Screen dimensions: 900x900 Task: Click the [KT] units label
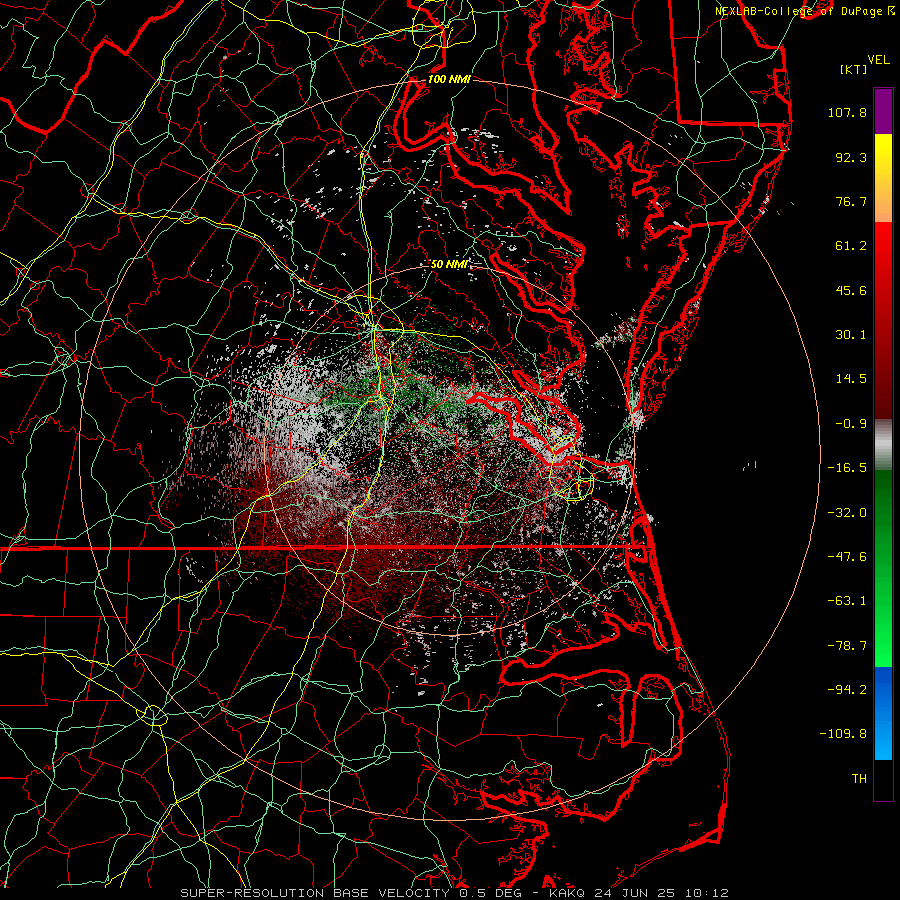(854, 69)
